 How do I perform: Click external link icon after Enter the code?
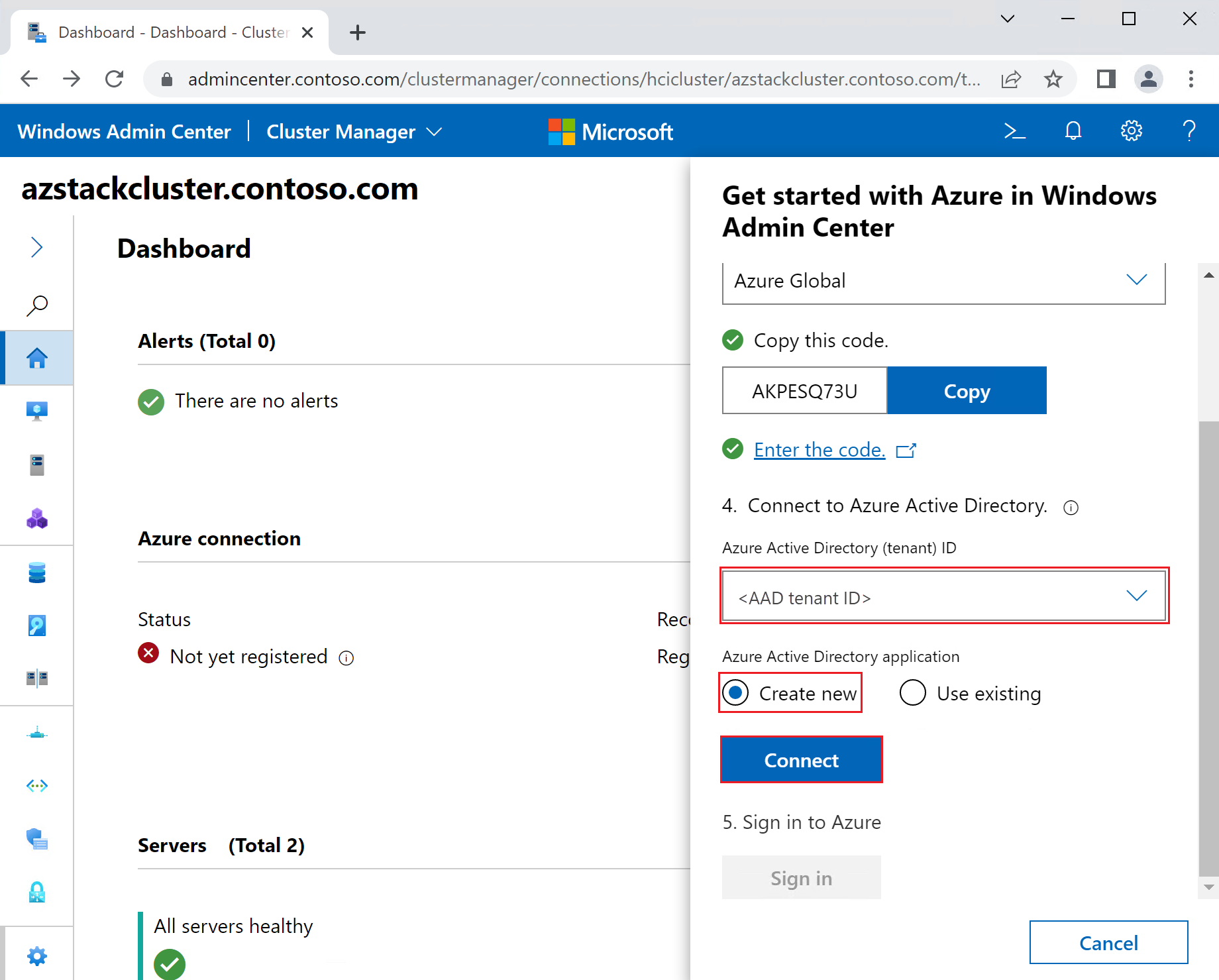click(906, 451)
